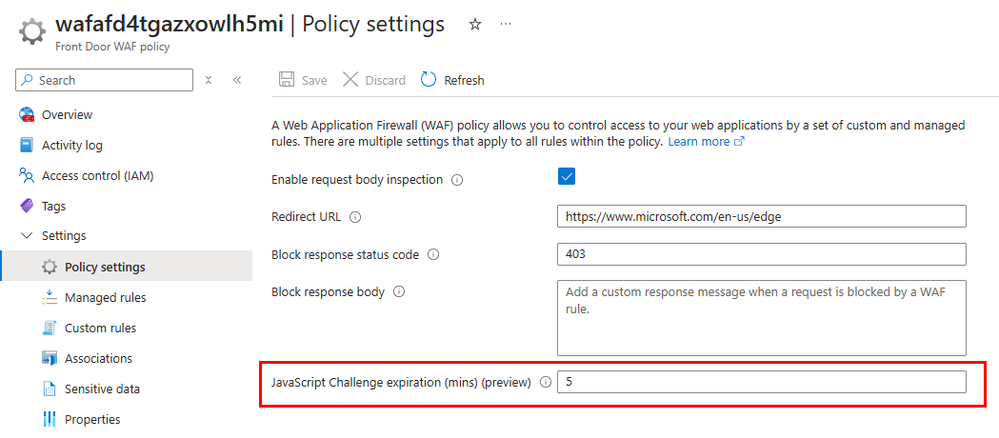Screen dimensions: 999x438
Task: Click the up/down sort arrows next to search
Action: pyautogui.click(x=208, y=80)
